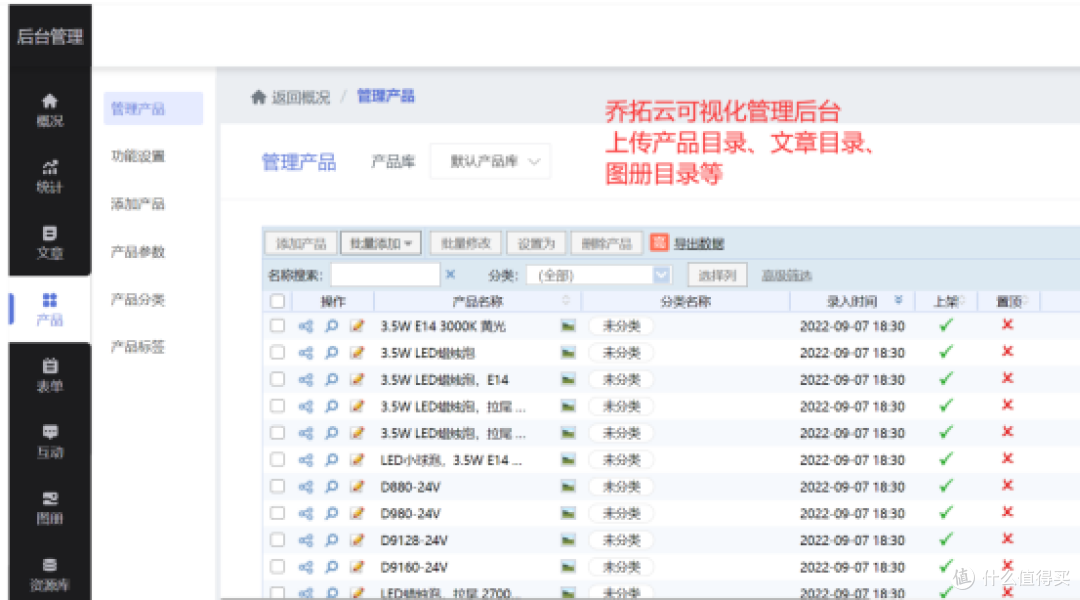Click 返回概况 breadcrumb link
This screenshot has height=600, width=1080.
click(x=301, y=97)
